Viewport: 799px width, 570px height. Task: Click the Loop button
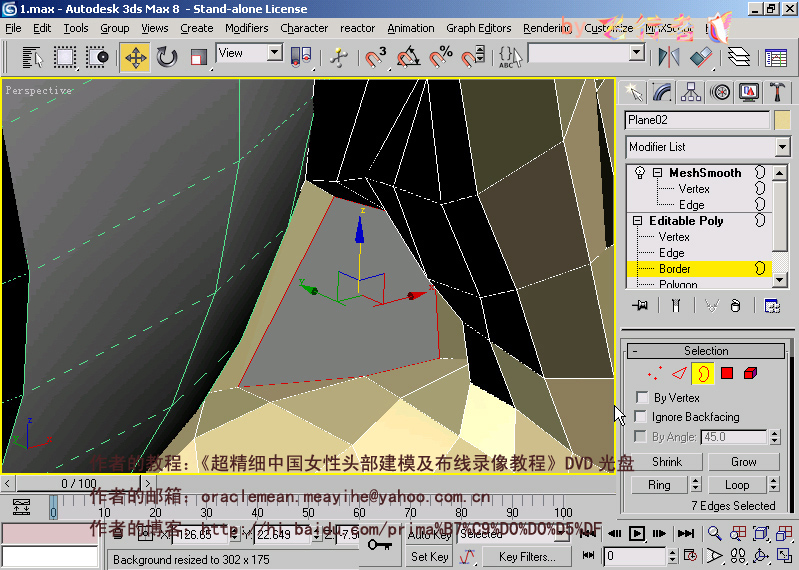tap(737, 484)
